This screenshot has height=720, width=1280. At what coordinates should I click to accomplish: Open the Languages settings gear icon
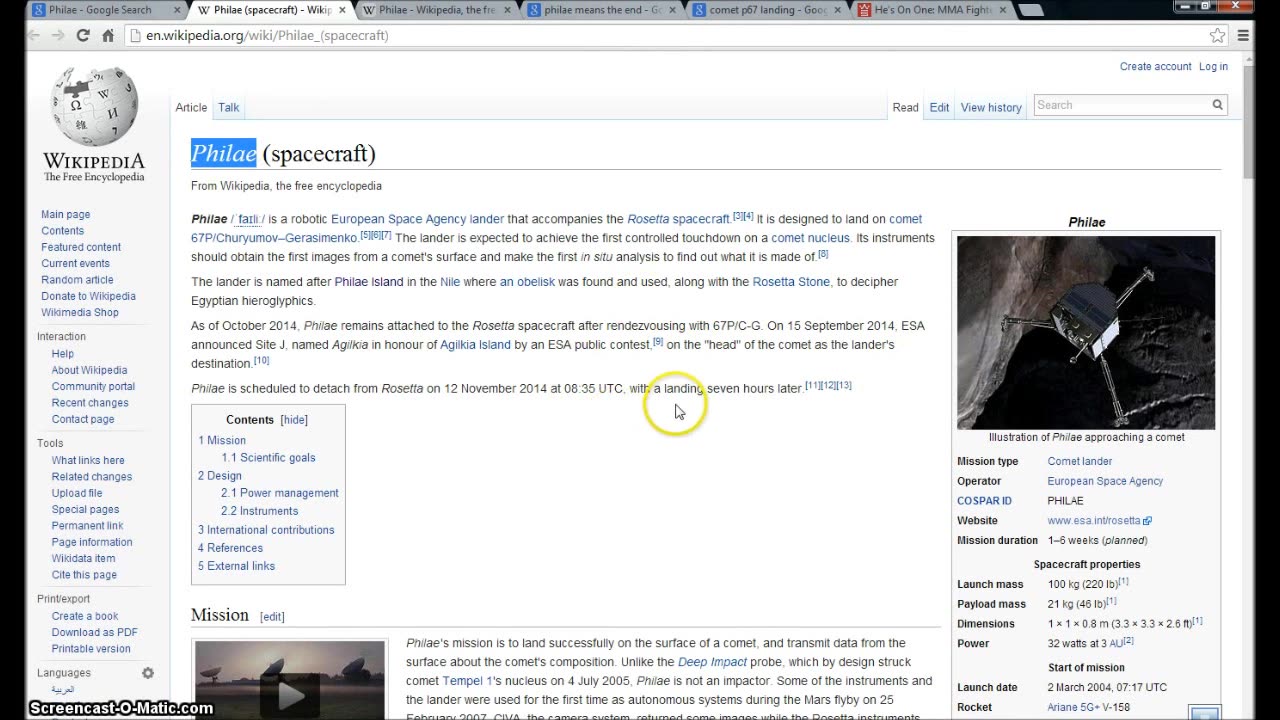(x=148, y=673)
